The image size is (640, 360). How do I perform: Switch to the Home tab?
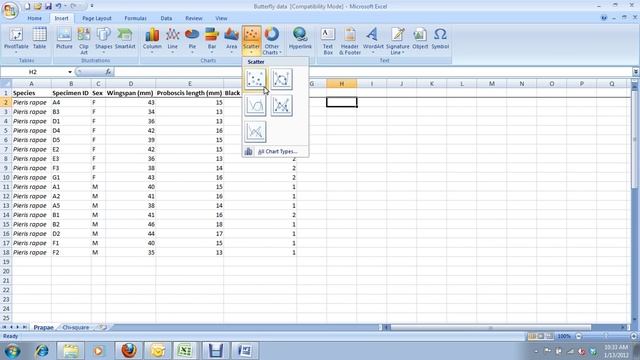[x=34, y=18]
